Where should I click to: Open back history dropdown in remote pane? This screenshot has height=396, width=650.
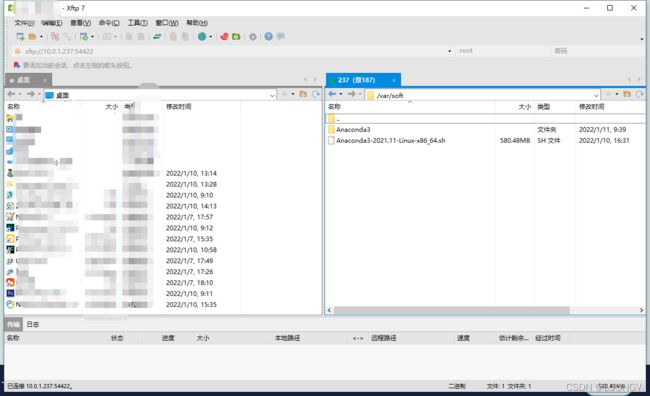(341, 94)
